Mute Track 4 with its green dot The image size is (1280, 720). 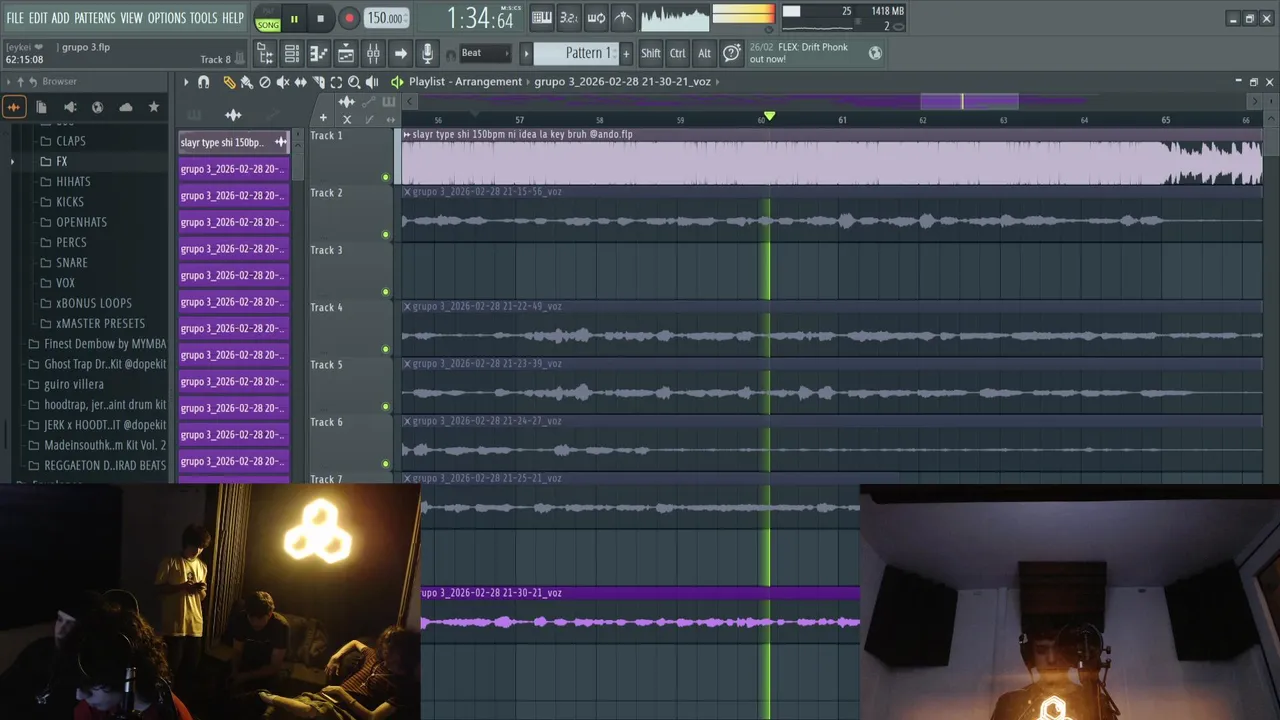pos(386,350)
